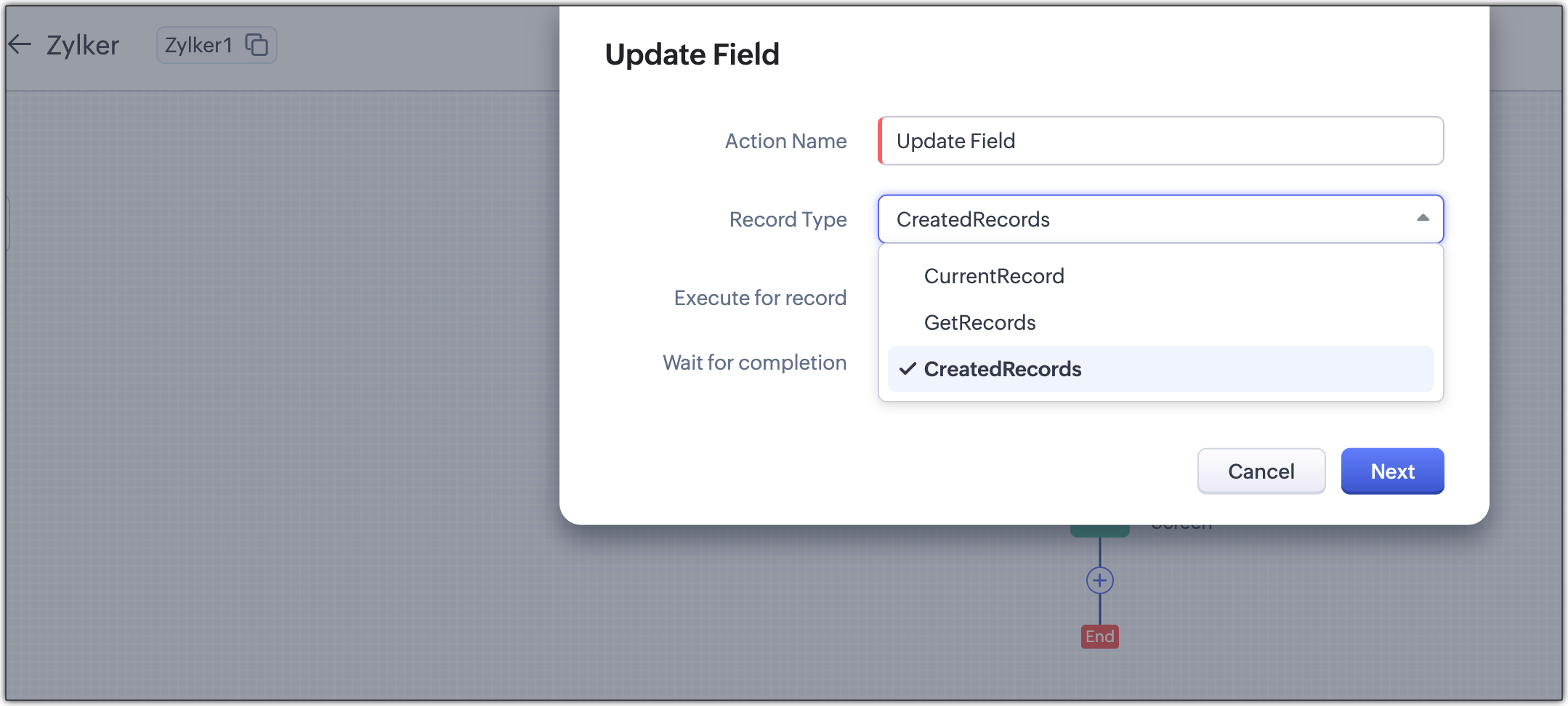Click the green node above the plus circle
Viewport: 1568px width, 706px height.
1099,531
